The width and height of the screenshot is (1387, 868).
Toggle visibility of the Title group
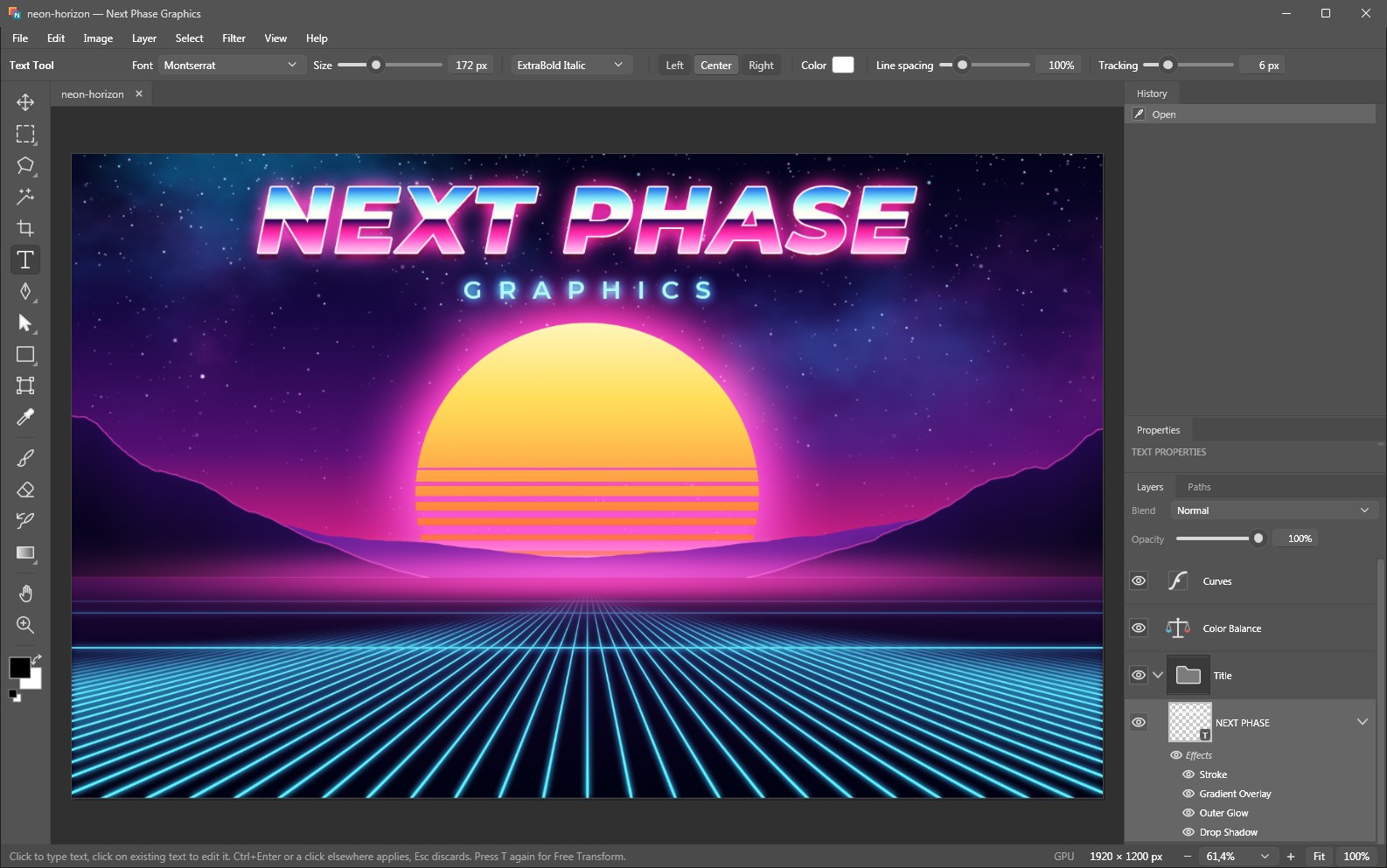click(x=1139, y=676)
